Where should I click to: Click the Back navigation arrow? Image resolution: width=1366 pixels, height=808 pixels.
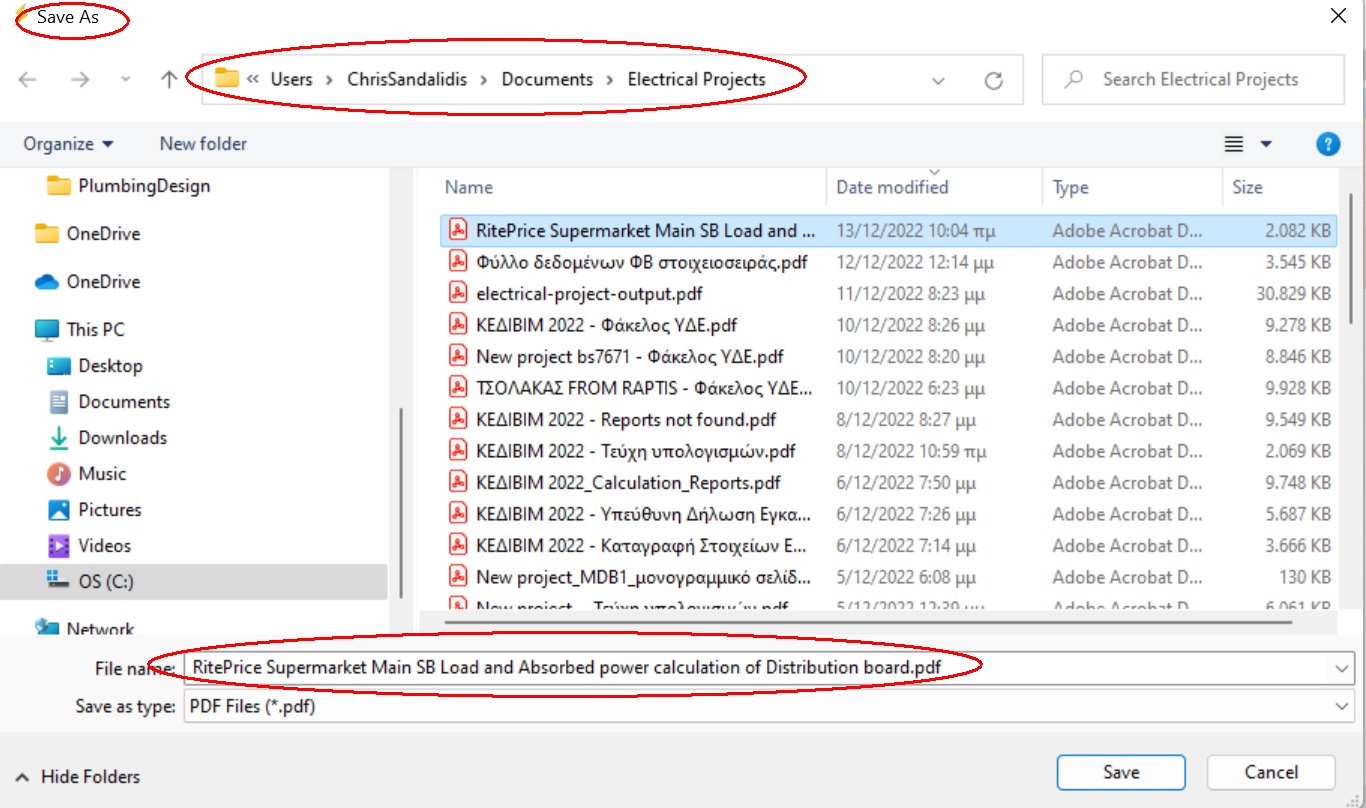click(x=28, y=80)
